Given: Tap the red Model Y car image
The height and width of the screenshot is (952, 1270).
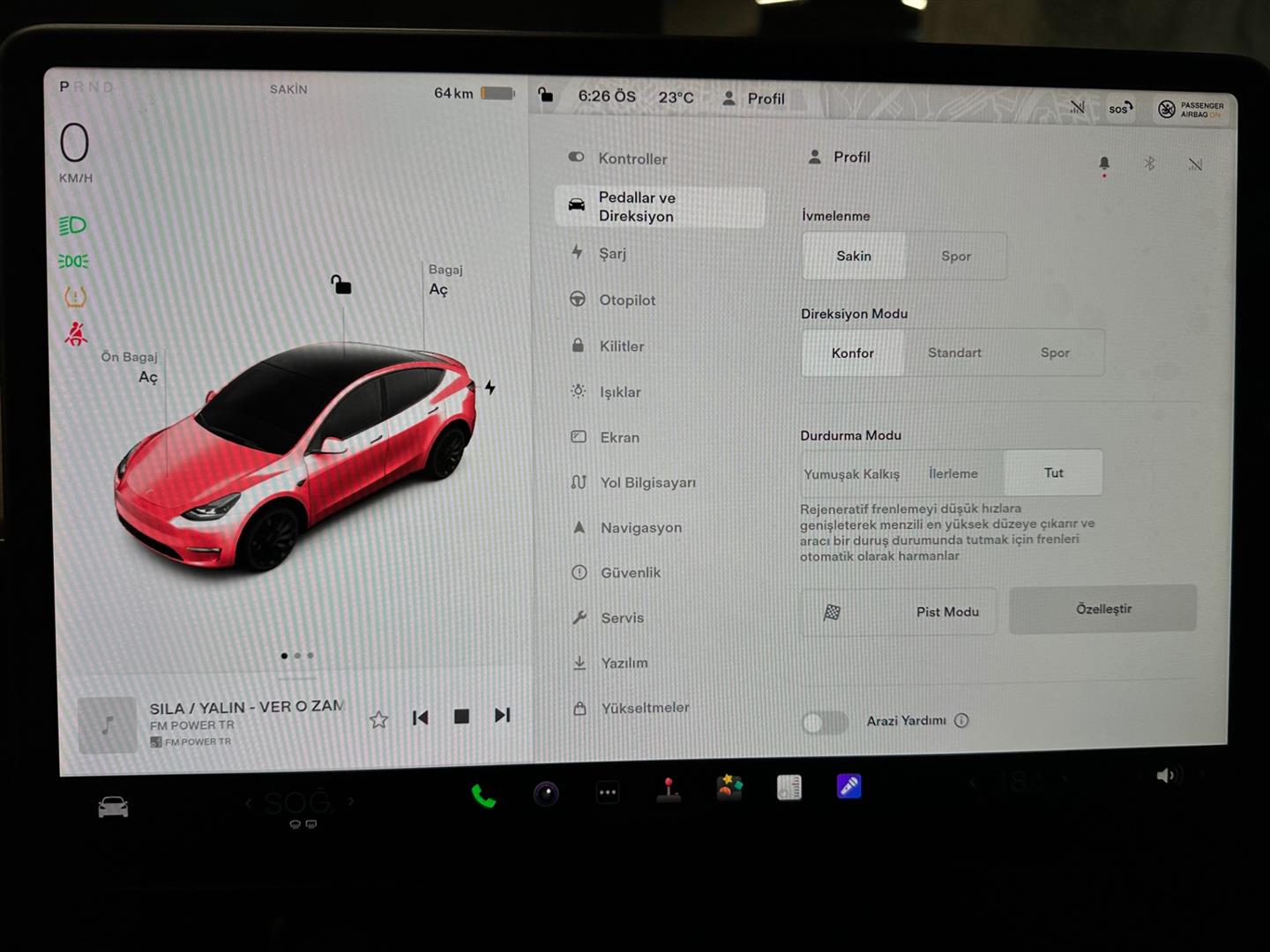Looking at the screenshot, I should (294, 457).
